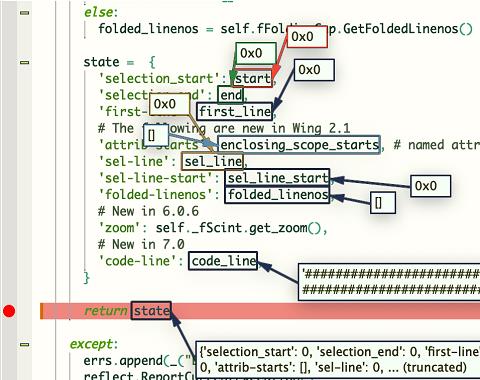This screenshot has height=380, width=480.
Task: Click the 'return' keyword on highlighted line
Action: point(105,311)
